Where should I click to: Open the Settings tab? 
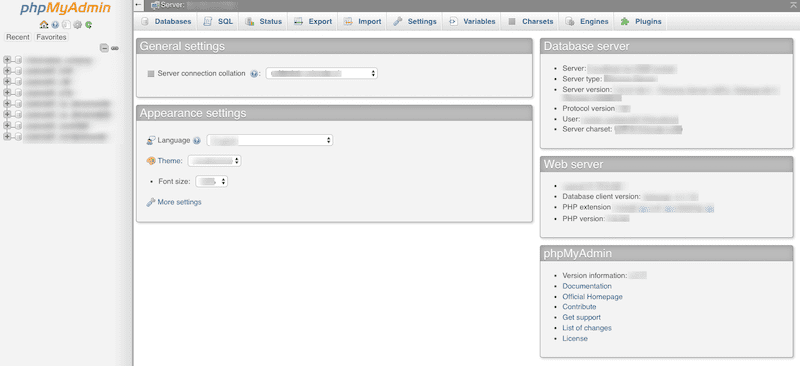pyautogui.click(x=415, y=21)
